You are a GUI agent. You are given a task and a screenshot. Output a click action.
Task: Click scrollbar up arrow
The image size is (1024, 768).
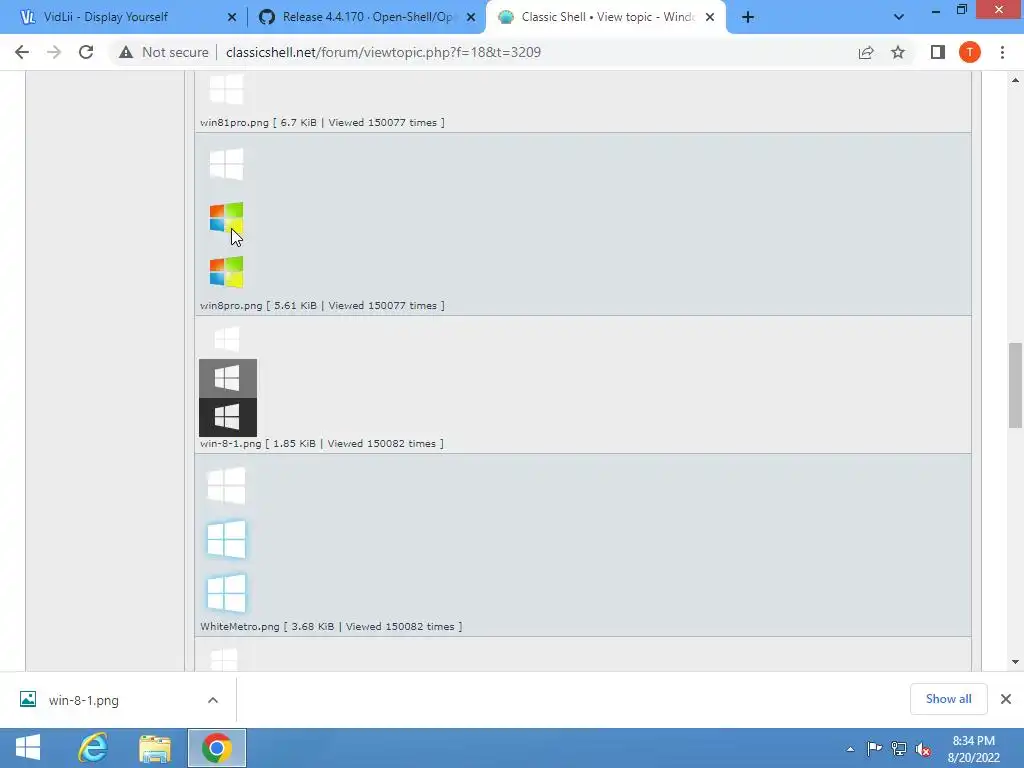point(1015,80)
